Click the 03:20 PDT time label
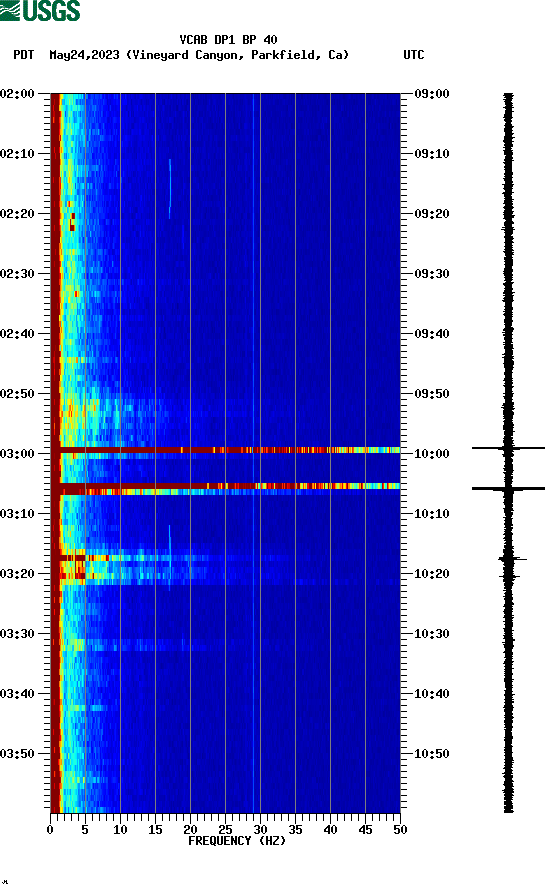The image size is (552, 893). point(18,574)
